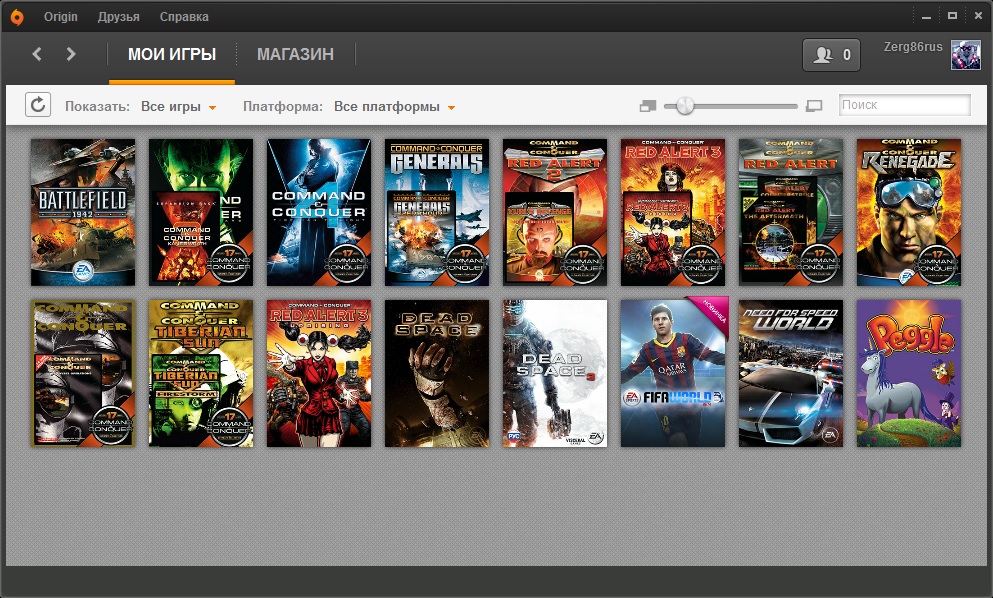Click the Origin logo icon
Screen dimensions: 993x598
coord(17,17)
